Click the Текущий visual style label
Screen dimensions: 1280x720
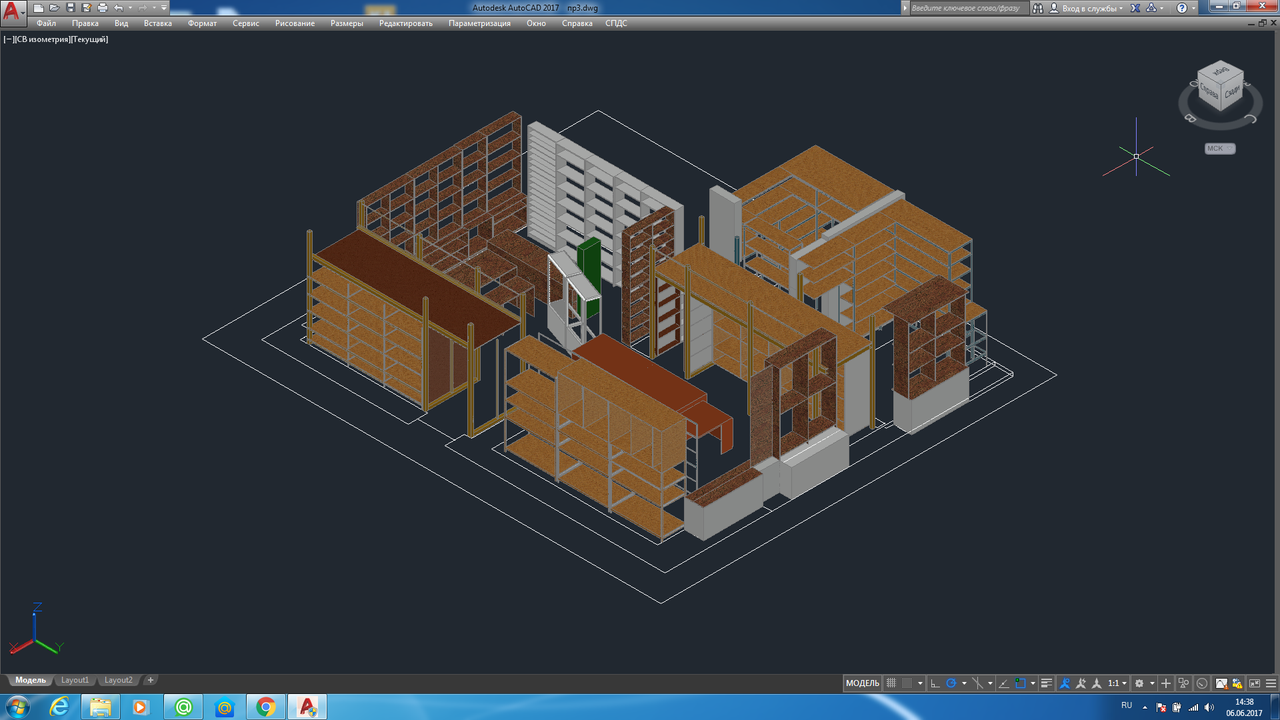click(x=90, y=39)
